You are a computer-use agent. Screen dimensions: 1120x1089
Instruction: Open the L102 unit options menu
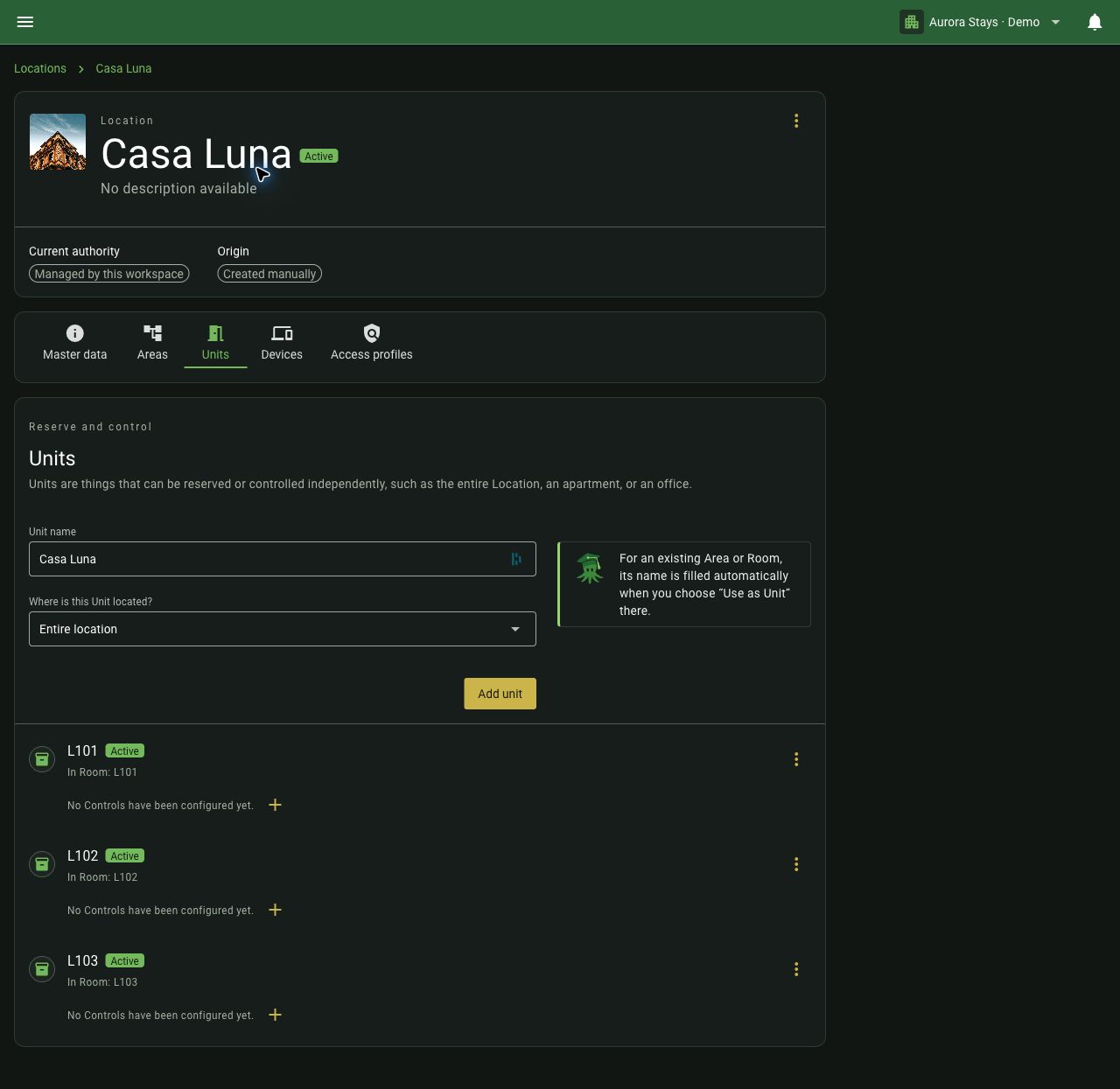[796, 864]
